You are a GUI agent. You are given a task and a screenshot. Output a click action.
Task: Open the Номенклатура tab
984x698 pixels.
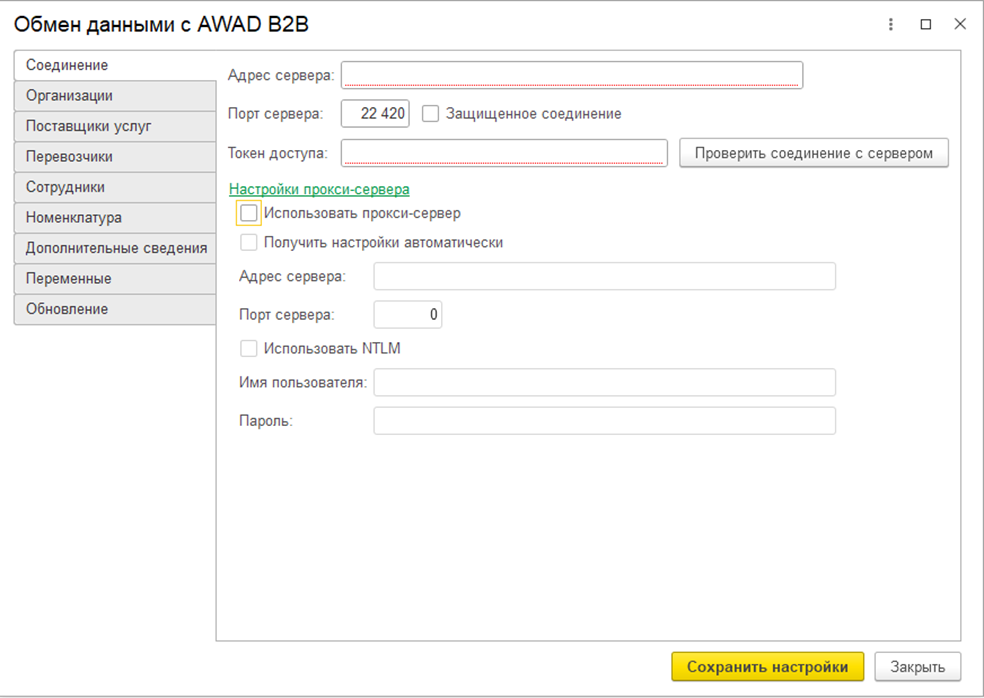[x=114, y=217]
